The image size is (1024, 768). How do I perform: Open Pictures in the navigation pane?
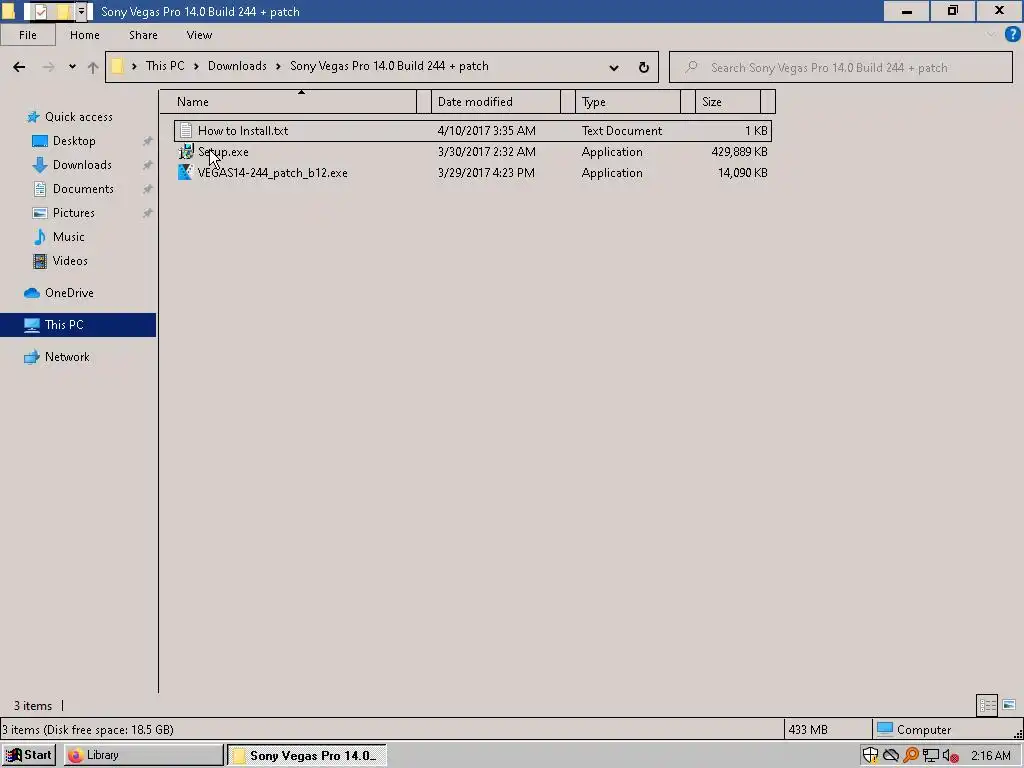(73, 213)
